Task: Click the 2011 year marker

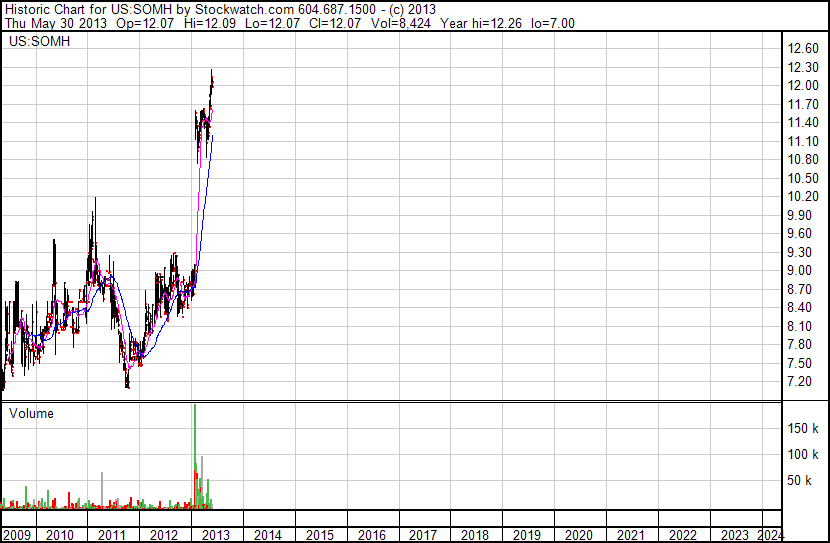Action: (x=112, y=535)
